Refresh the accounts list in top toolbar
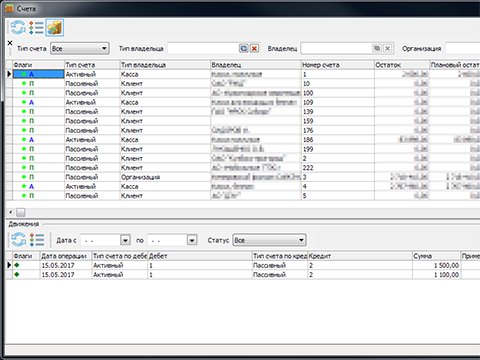The height and width of the screenshot is (360, 480). click(18, 27)
